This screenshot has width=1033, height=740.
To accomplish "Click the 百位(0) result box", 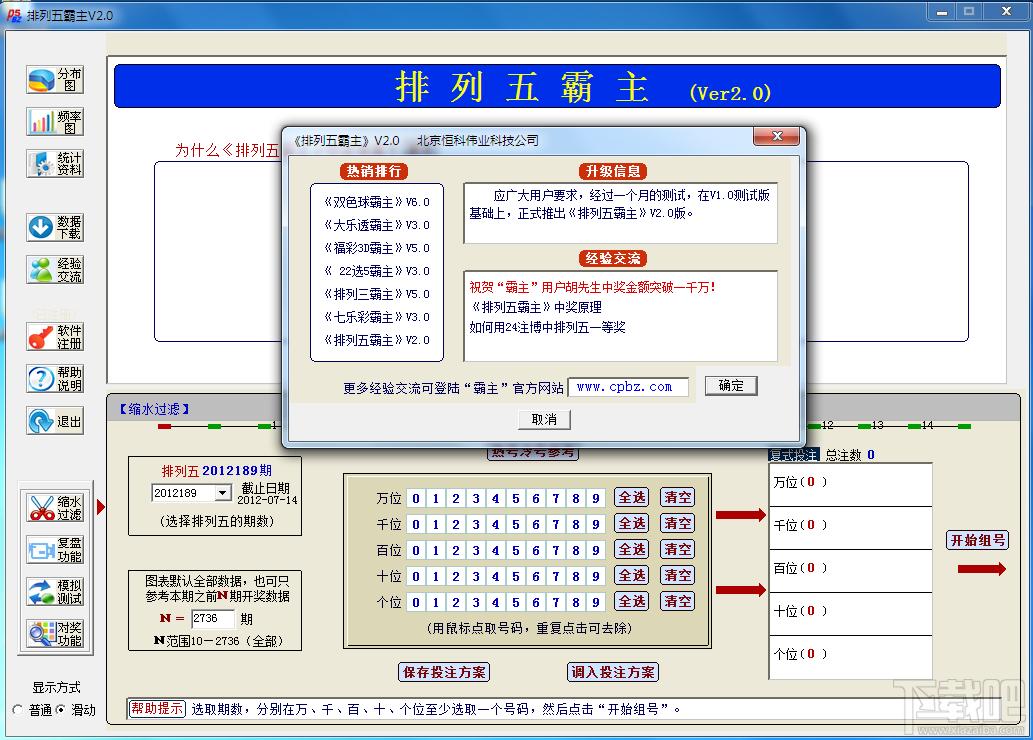I will tap(850, 571).
